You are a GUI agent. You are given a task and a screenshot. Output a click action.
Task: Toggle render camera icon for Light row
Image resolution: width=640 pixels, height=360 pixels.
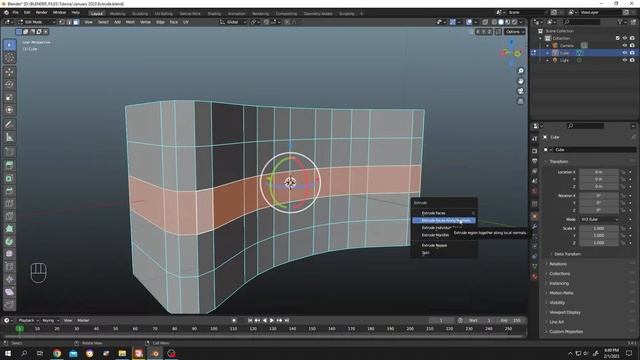(632, 60)
